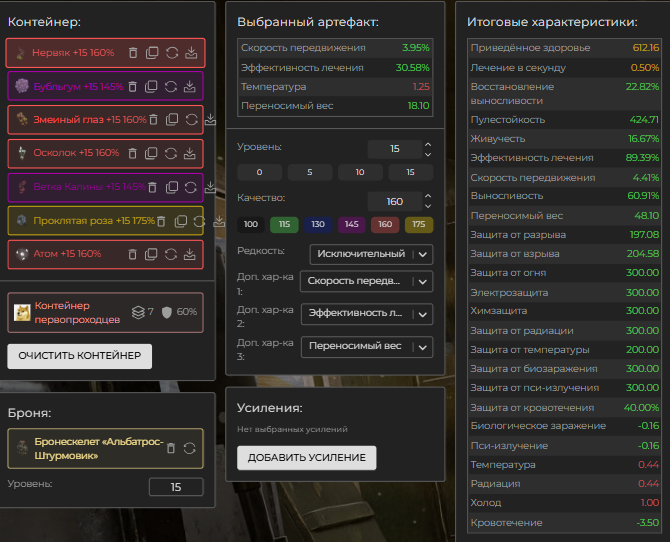This screenshot has height=542, width=670.
Task: Replace the Червяк artifact
Action: 172,53
